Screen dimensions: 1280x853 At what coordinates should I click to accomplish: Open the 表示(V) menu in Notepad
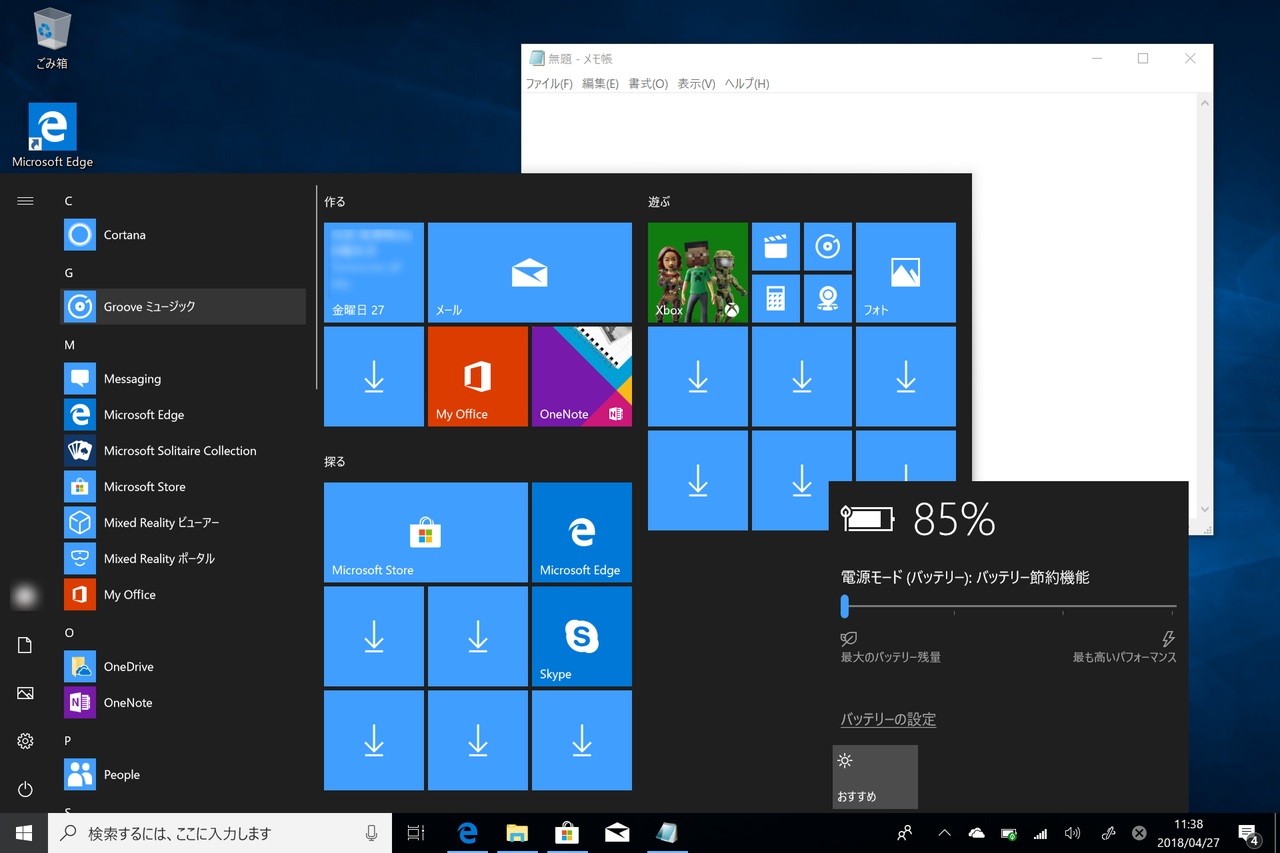pos(696,84)
